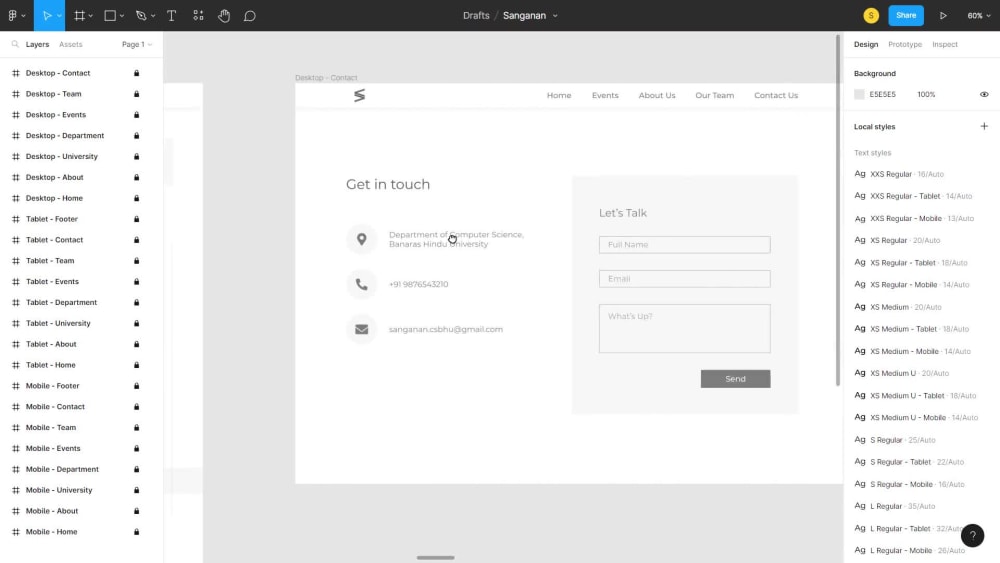This screenshot has height=563, width=1000.
Task: Switch to the Layers tab
Action: tap(37, 45)
